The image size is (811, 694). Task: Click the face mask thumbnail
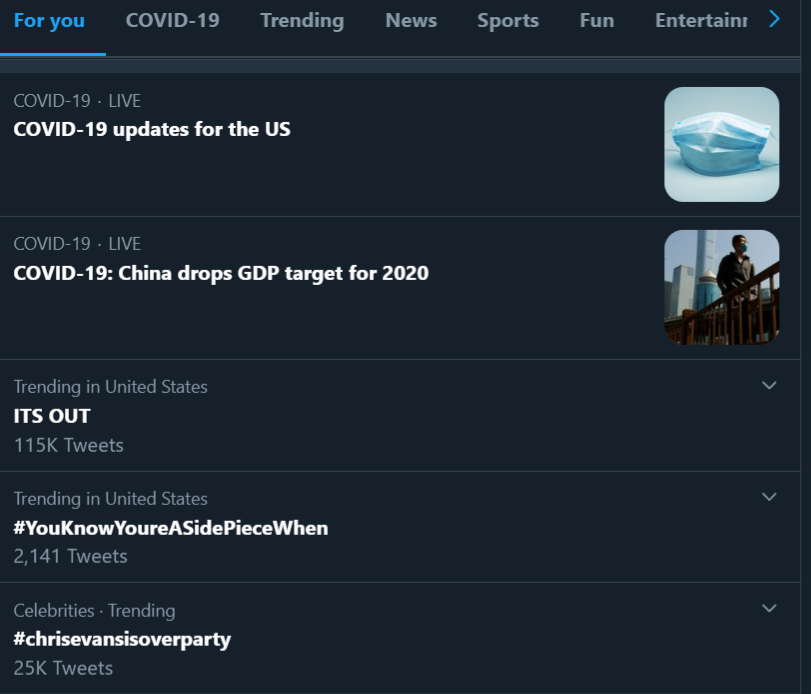pyautogui.click(x=721, y=144)
